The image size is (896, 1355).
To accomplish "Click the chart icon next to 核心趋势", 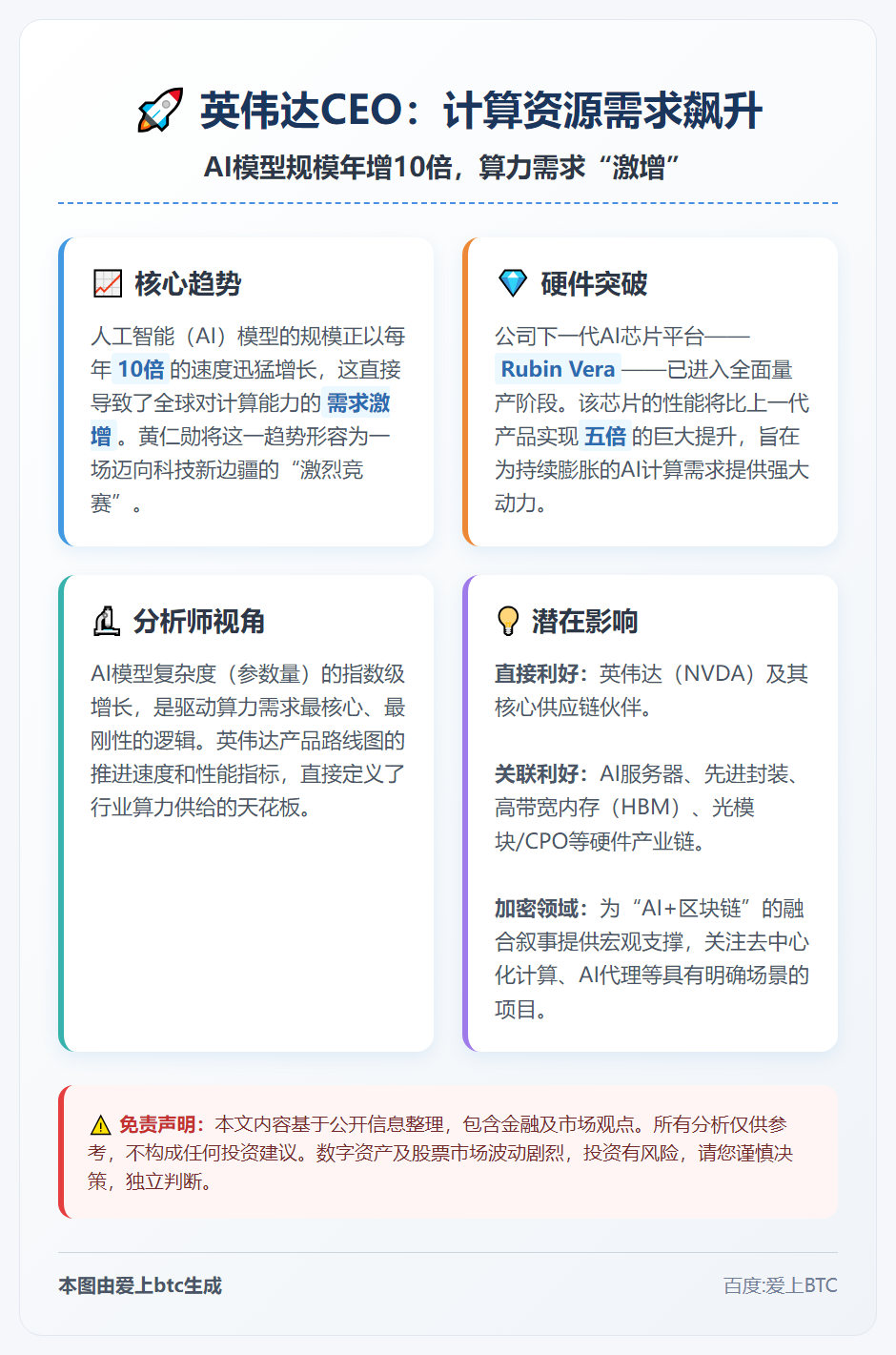I will click(107, 283).
